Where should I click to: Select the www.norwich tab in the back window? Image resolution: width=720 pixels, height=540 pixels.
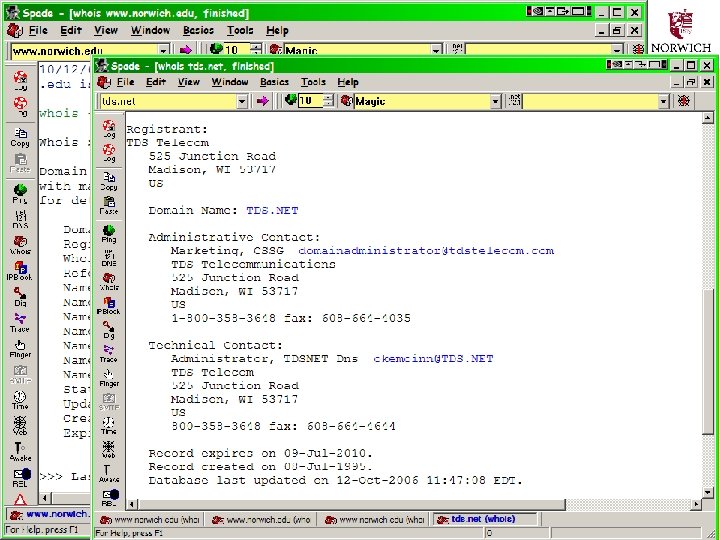(x=49, y=514)
